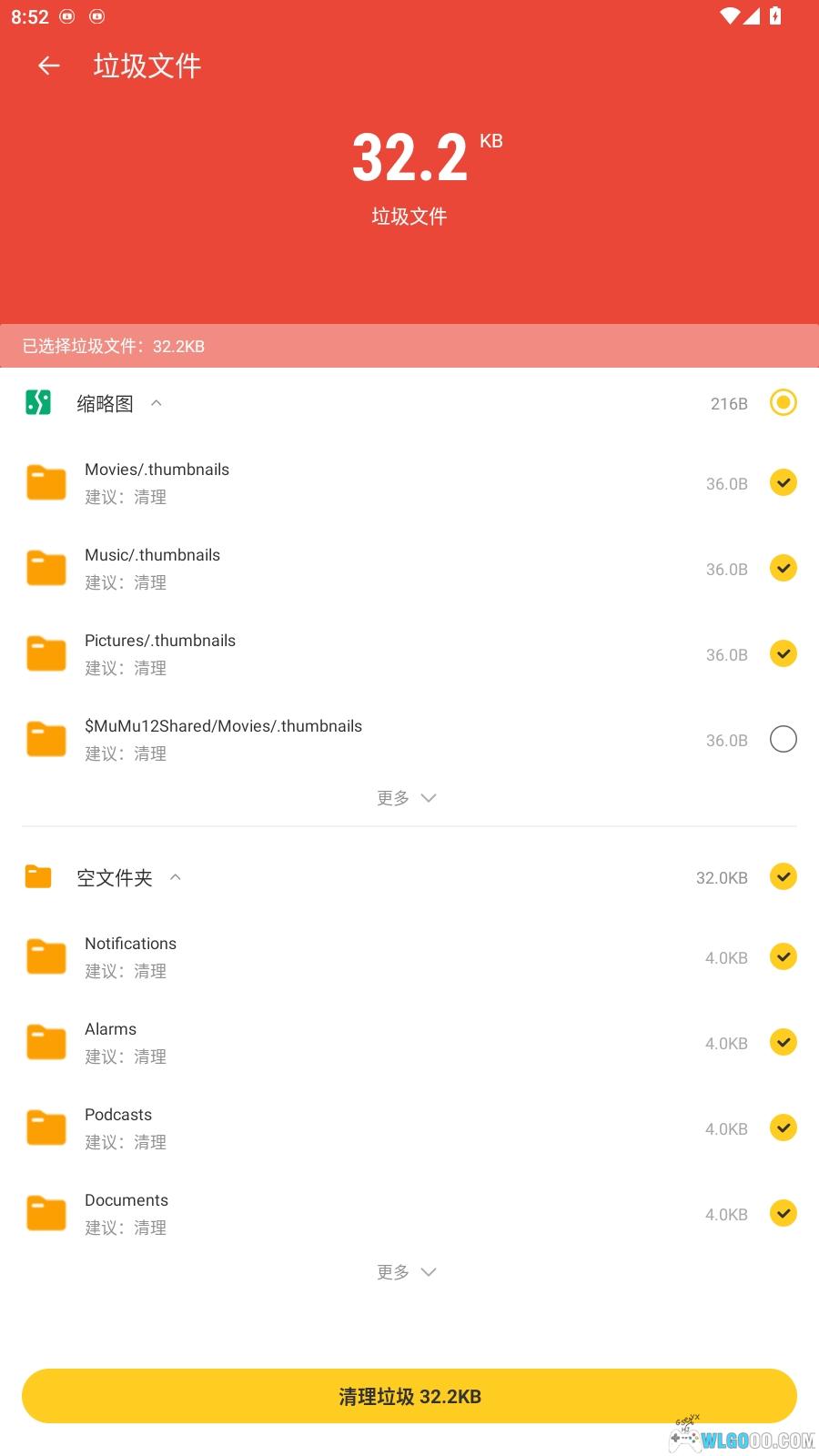Check the $MuMu12Shared/Movies/.thumbnails checkbox
The image size is (819, 1456).
point(783,739)
